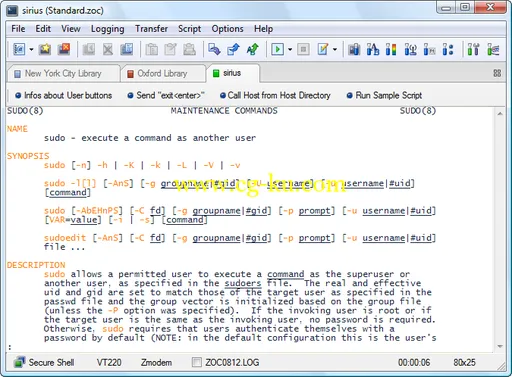Click the edit script pencil icon
512x377 pixels.
point(323,49)
